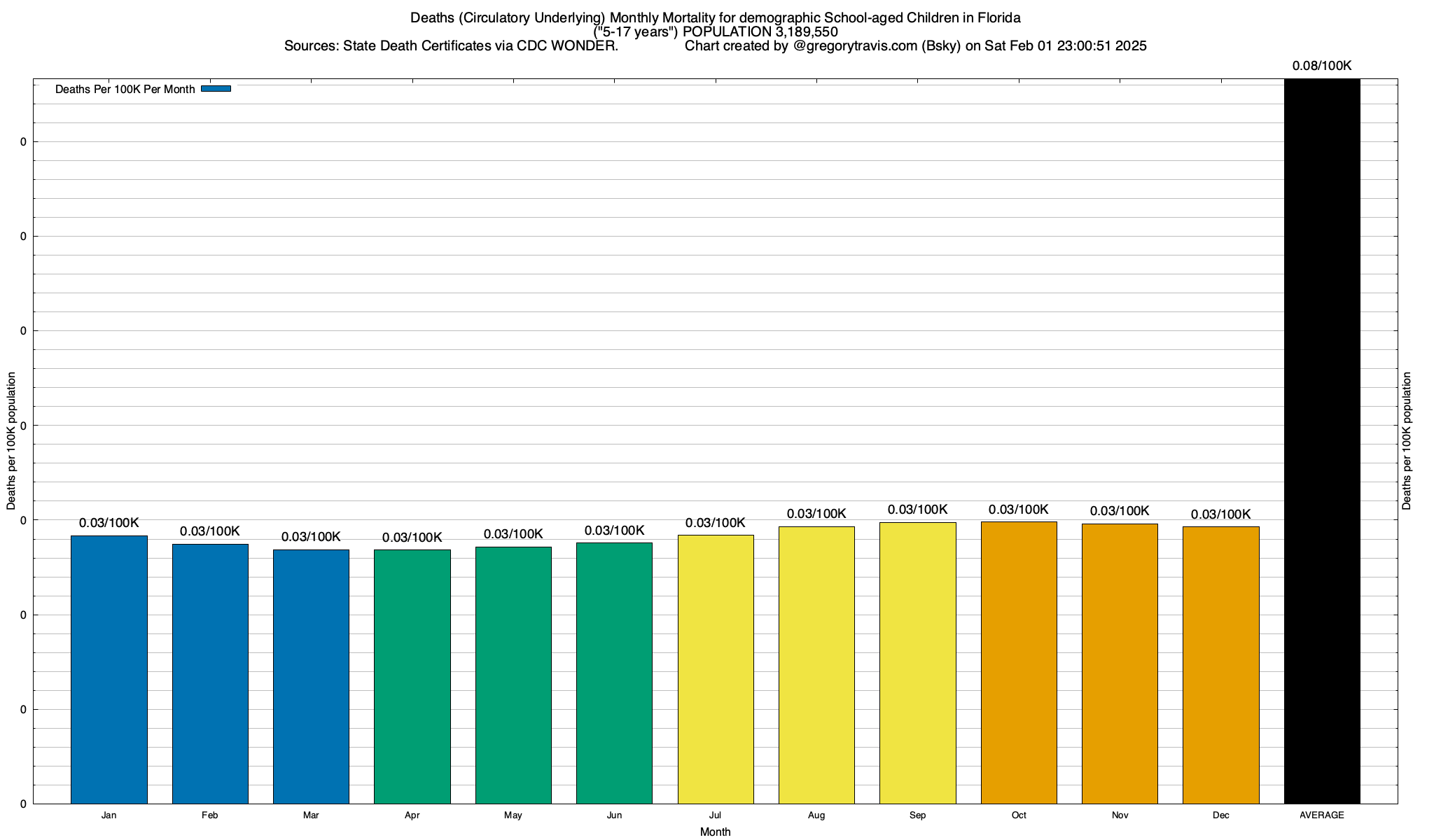Screen dimensions: 1434x840
Task: Select the green Apr bar
Action: 412,676
